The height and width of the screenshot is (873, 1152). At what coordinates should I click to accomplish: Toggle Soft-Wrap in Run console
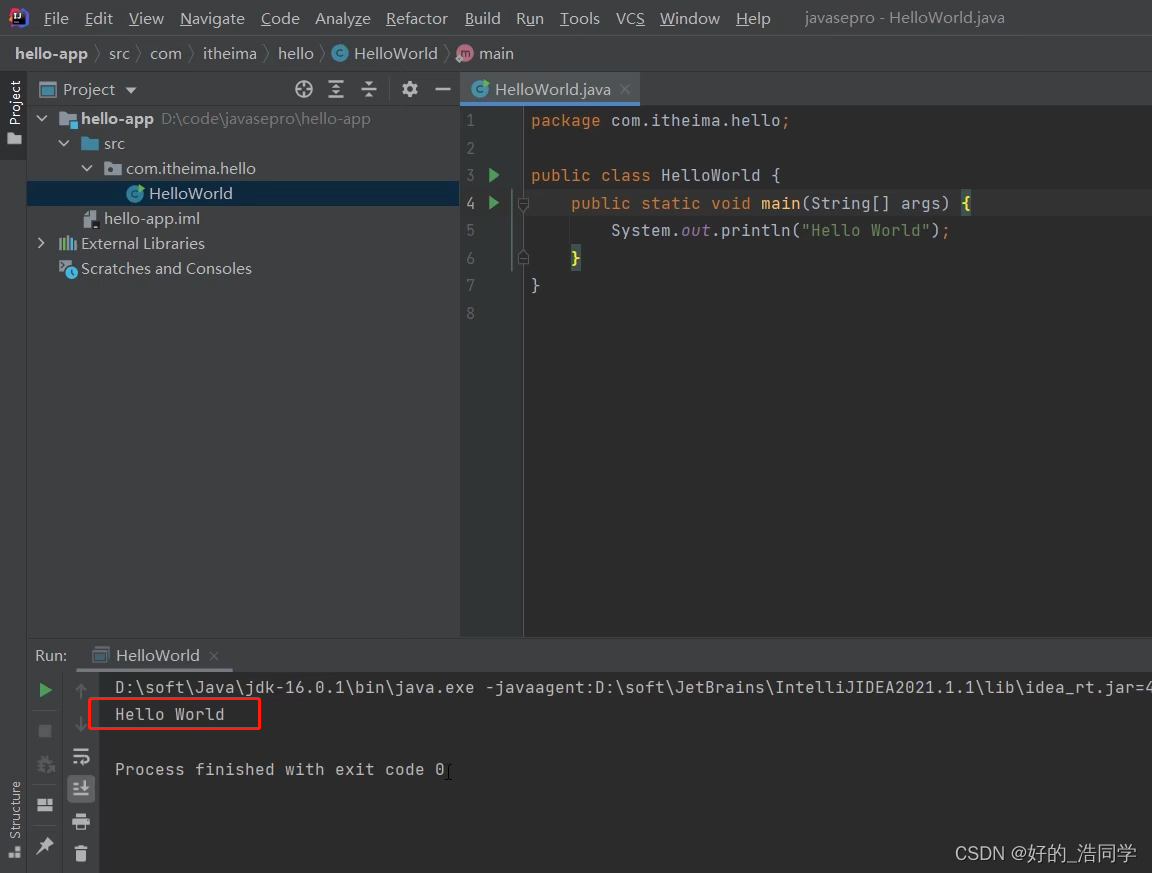(x=81, y=756)
